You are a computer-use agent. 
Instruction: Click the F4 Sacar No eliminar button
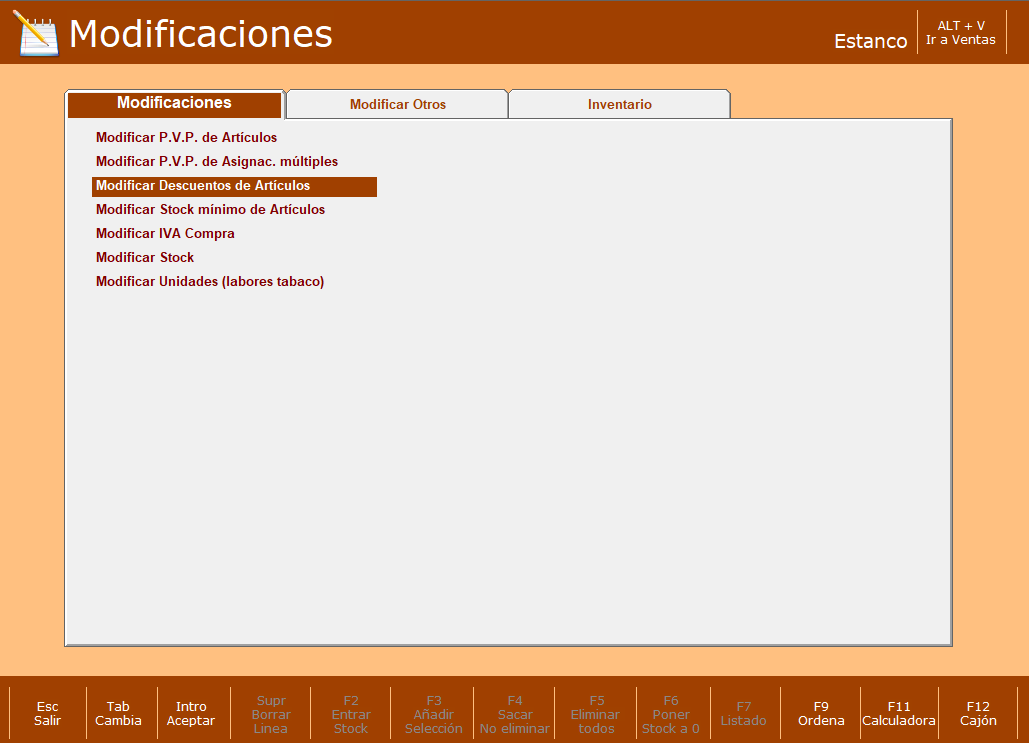point(514,714)
